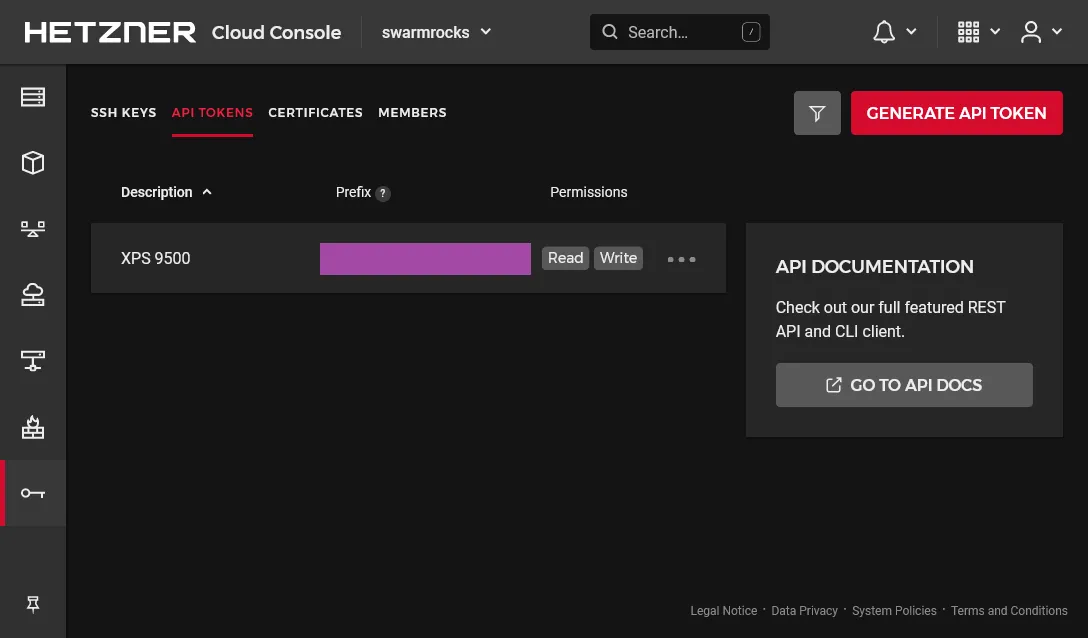Pin the sidebar with pin icon
Screen dimensions: 1088x638
pos(33,604)
